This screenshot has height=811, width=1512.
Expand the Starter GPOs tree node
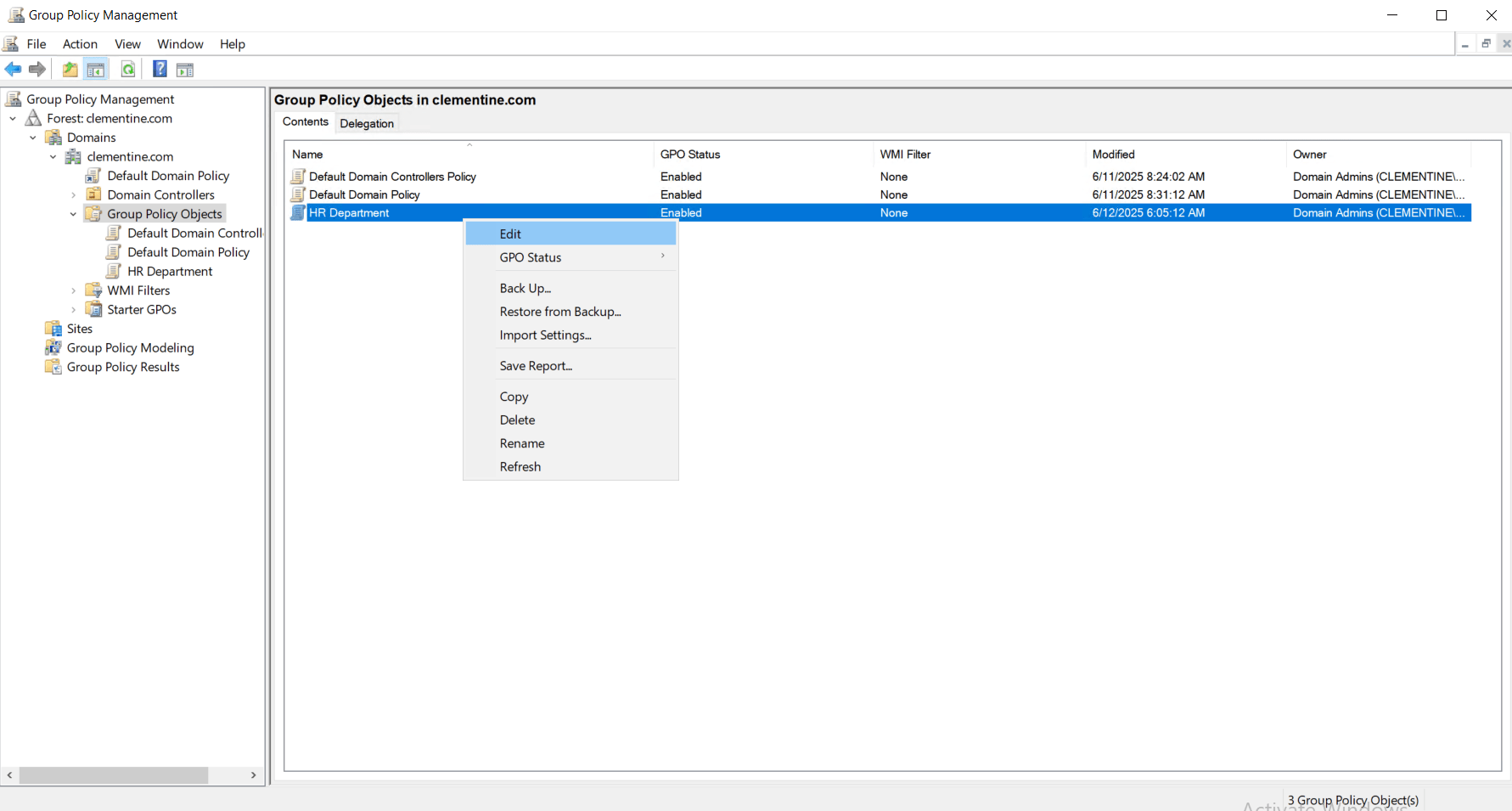(x=73, y=310)
